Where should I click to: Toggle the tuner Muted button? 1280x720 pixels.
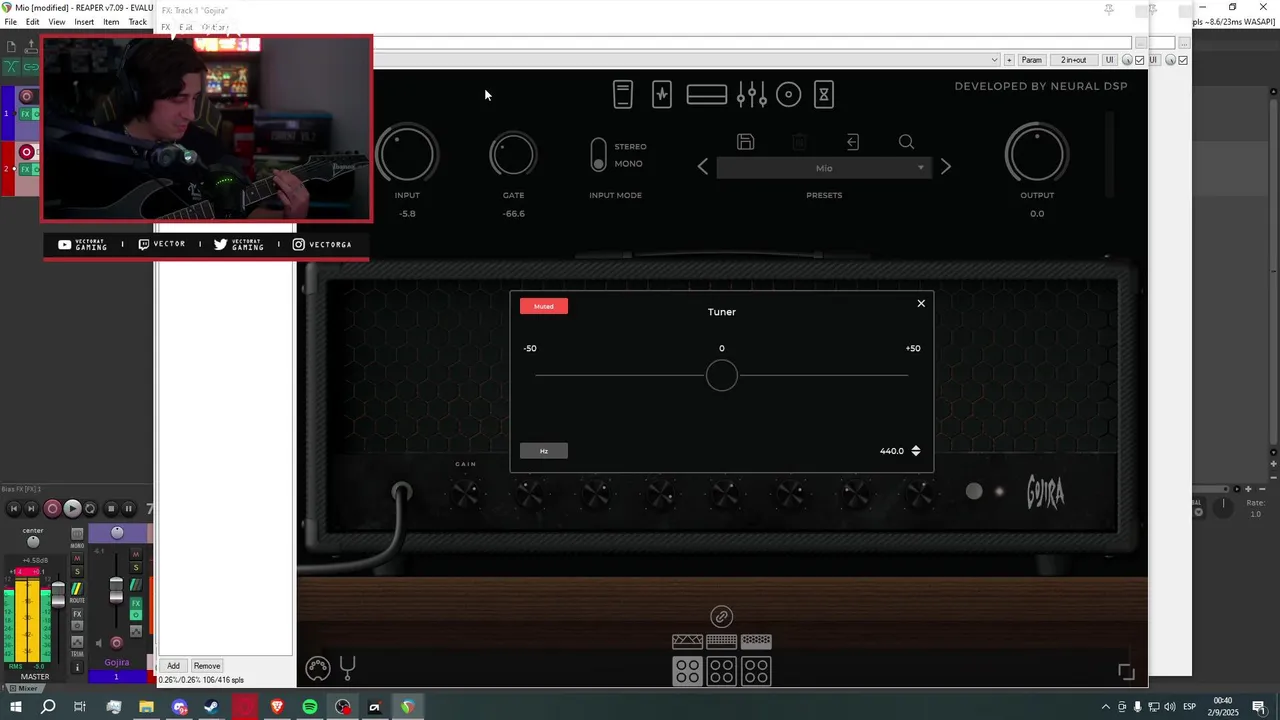tap(544, 306)
